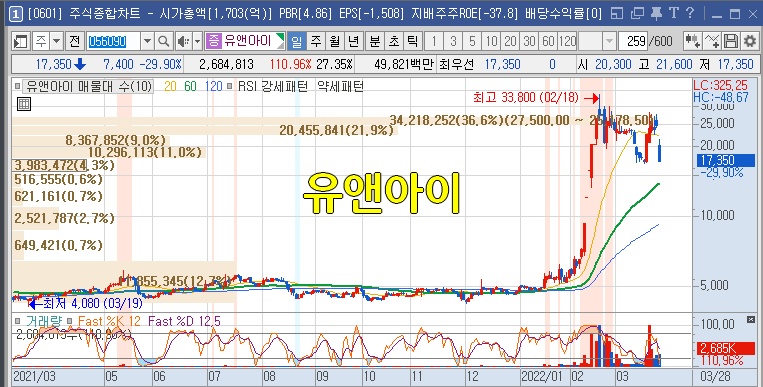This screenshot has height=387, width=763.
Task: Open chart settings gear icon
Action: (x=750, y=41)
